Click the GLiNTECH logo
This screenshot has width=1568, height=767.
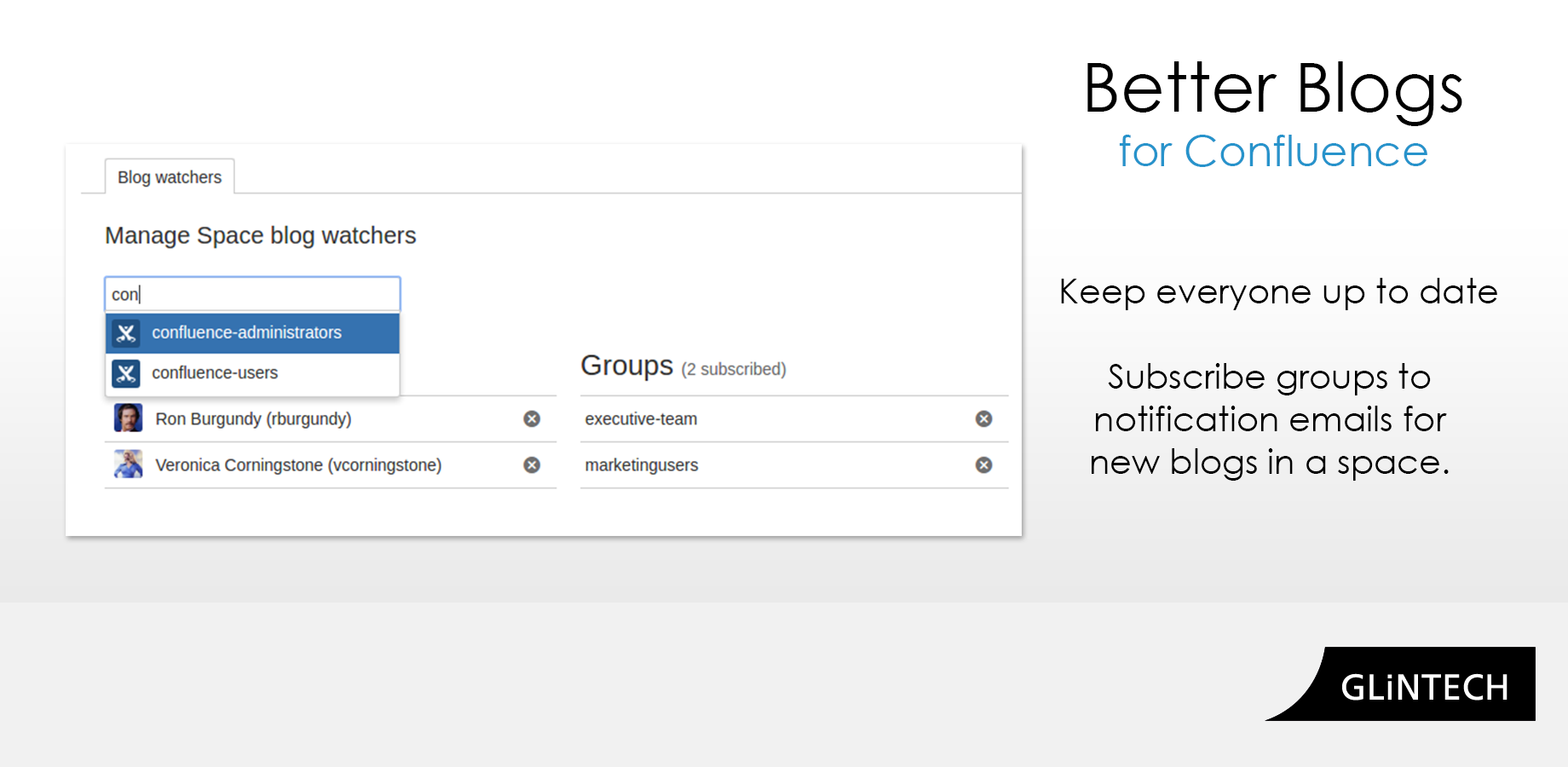pyautogui.click(x=1424, y=686)
